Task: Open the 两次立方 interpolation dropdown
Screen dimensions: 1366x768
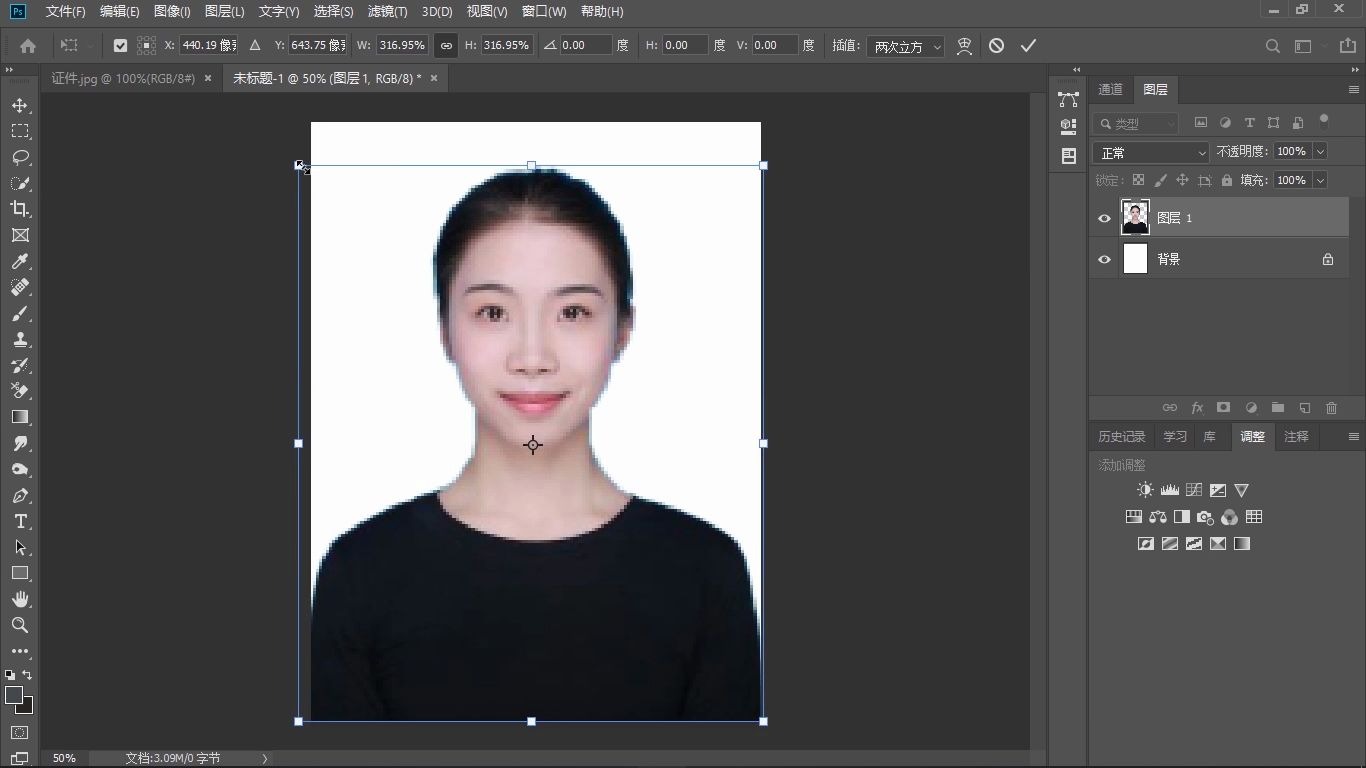Action: pyautogui.click(x=906, y=46)
